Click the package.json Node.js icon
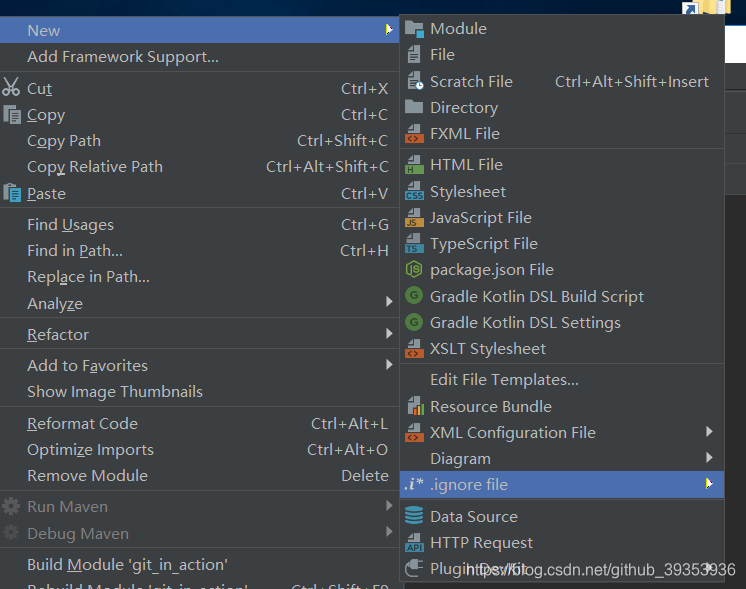The height and width of the screenshot is (589, 746). 414,270
